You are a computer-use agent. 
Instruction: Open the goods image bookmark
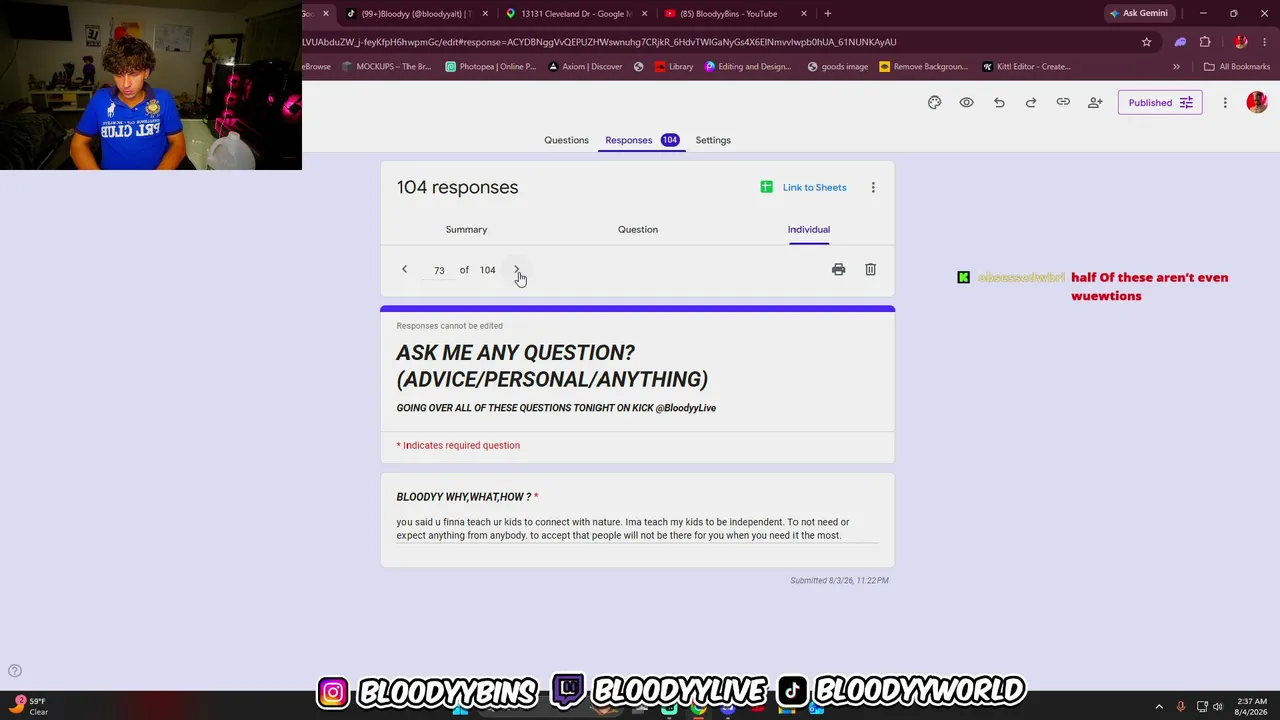[x=837, y=67]
